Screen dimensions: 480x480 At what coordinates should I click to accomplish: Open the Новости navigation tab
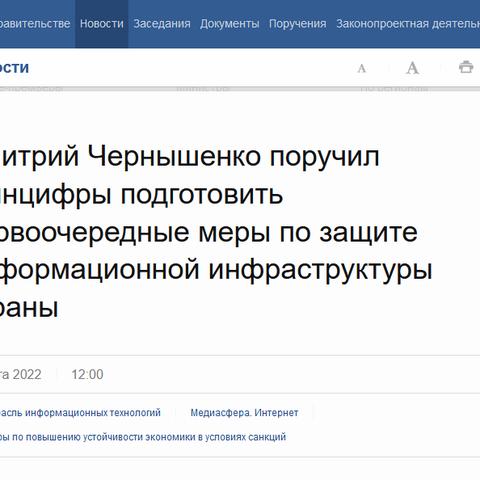102,24
